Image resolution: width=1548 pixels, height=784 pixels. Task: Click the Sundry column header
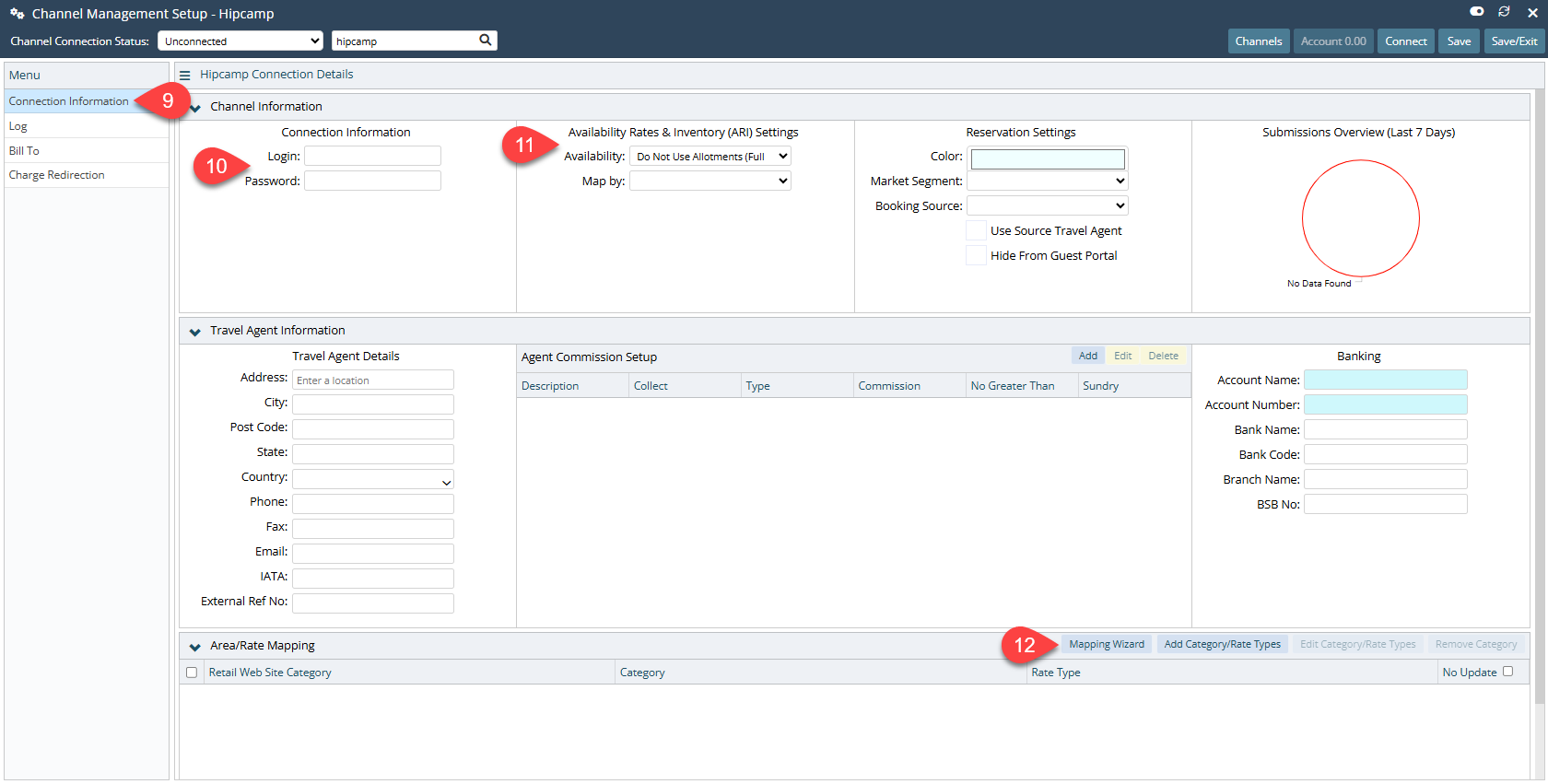[x=1134, y=386]
